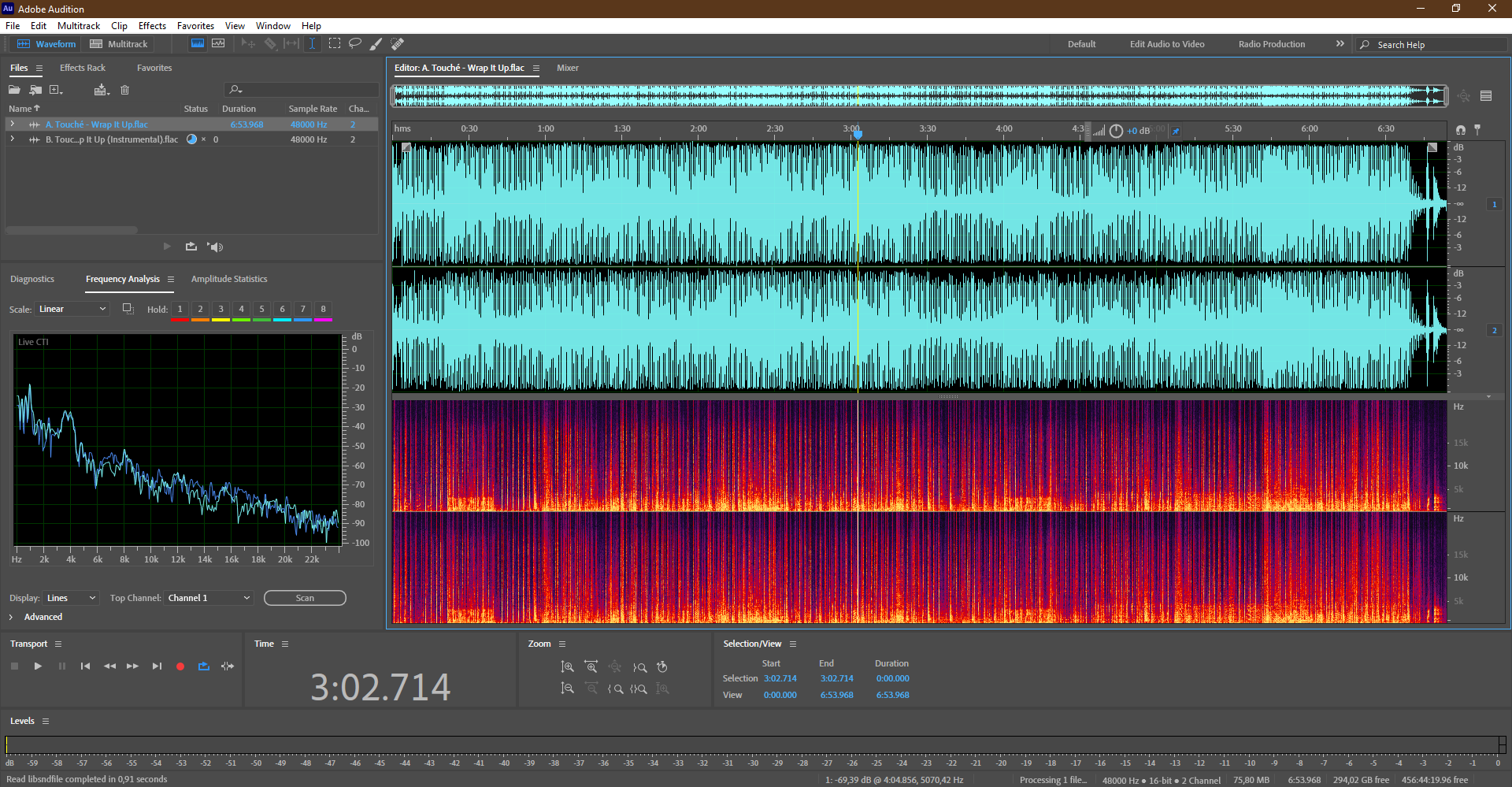This screenshot has width=1512, height=787.
Task: Select the Time Selection tool
Action: [x=312, y=44]
